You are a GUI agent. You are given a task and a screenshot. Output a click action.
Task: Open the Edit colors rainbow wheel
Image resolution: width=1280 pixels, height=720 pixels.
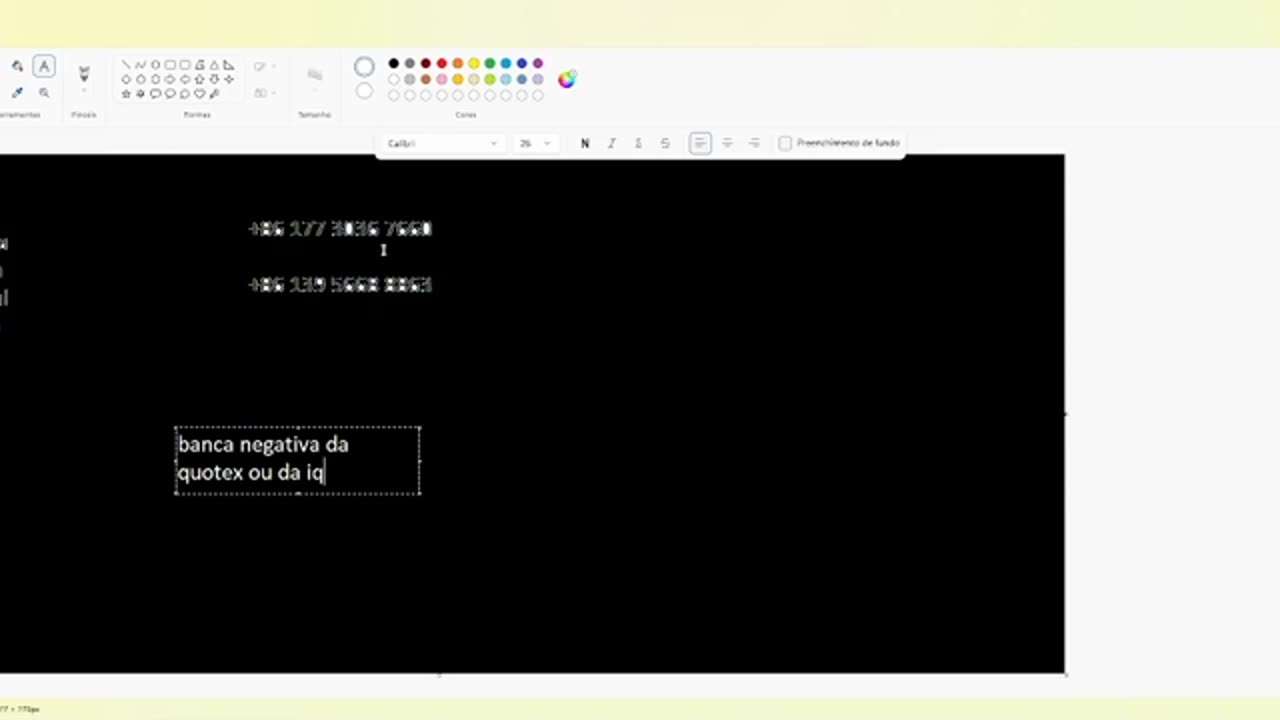pos(567,79)
